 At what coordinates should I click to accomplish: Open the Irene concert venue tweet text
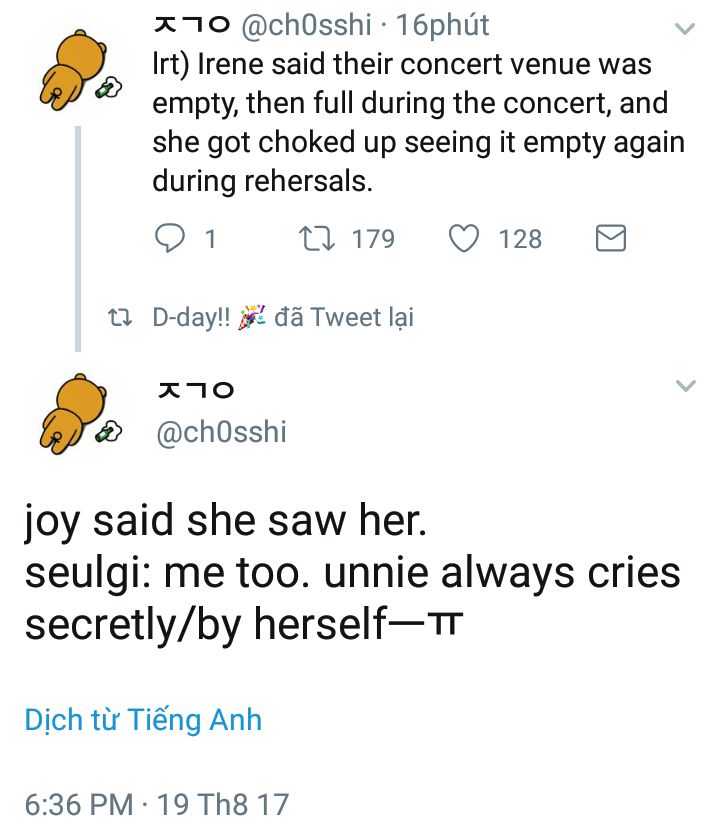pos(418,122)
